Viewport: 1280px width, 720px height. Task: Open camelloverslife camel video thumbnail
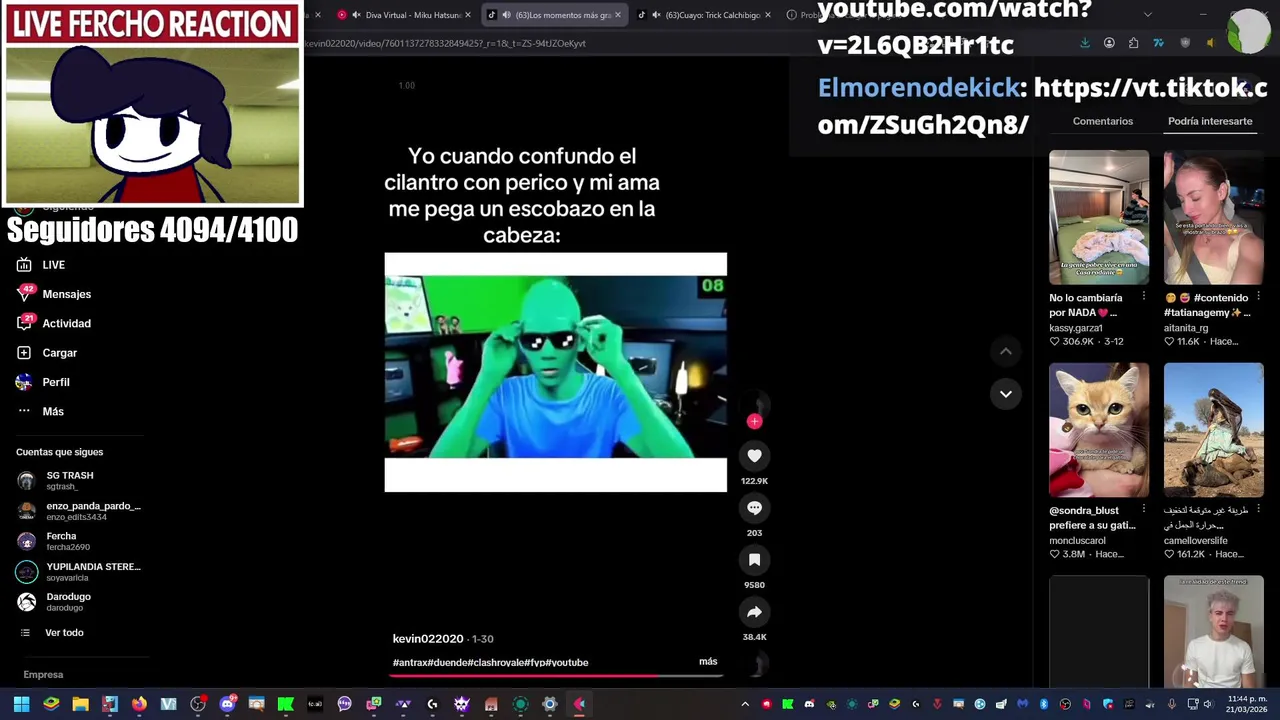pos(1214,430)
